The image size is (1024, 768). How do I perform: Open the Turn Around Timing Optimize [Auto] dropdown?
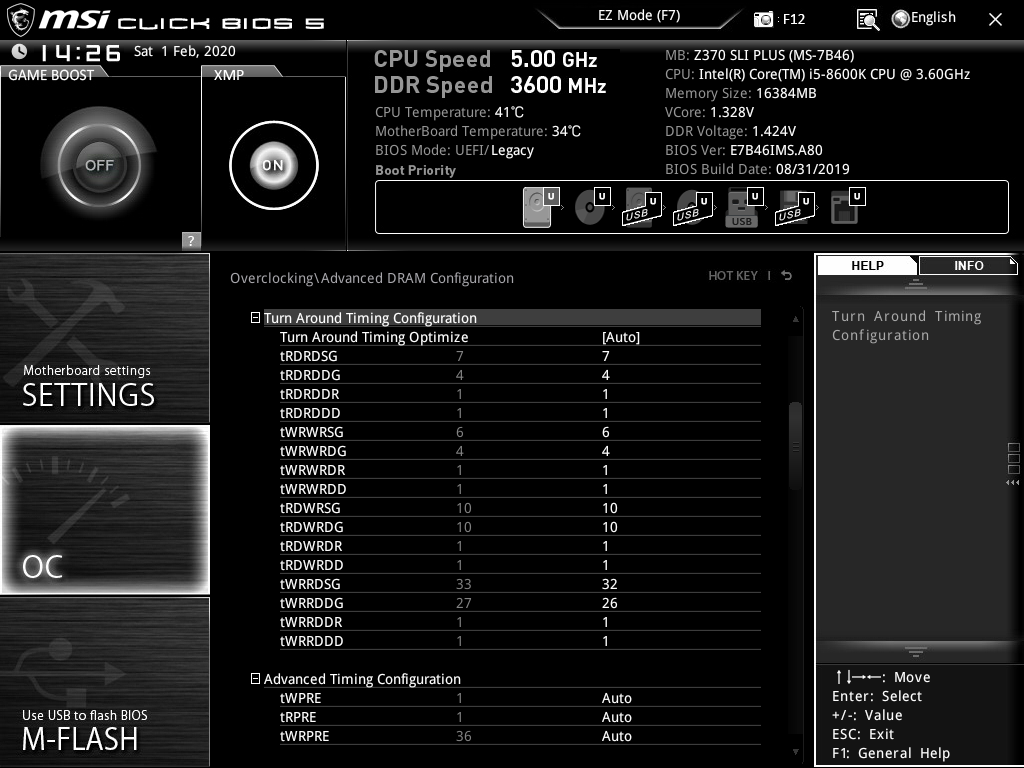pos(620,337)
